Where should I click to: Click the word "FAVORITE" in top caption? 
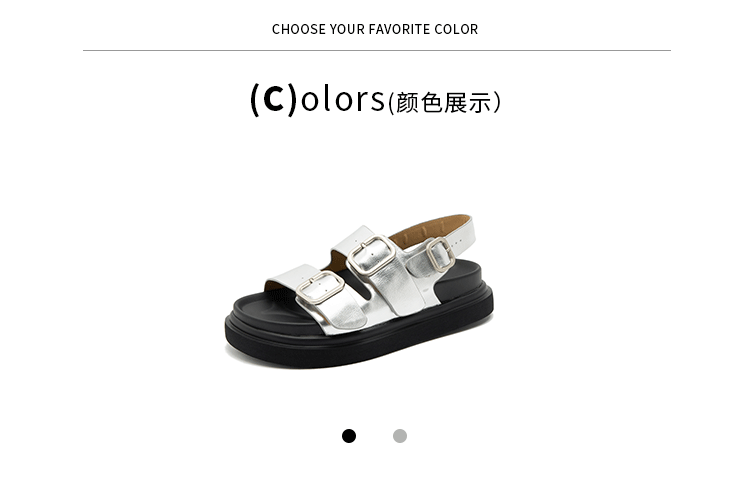pos(399,29)
